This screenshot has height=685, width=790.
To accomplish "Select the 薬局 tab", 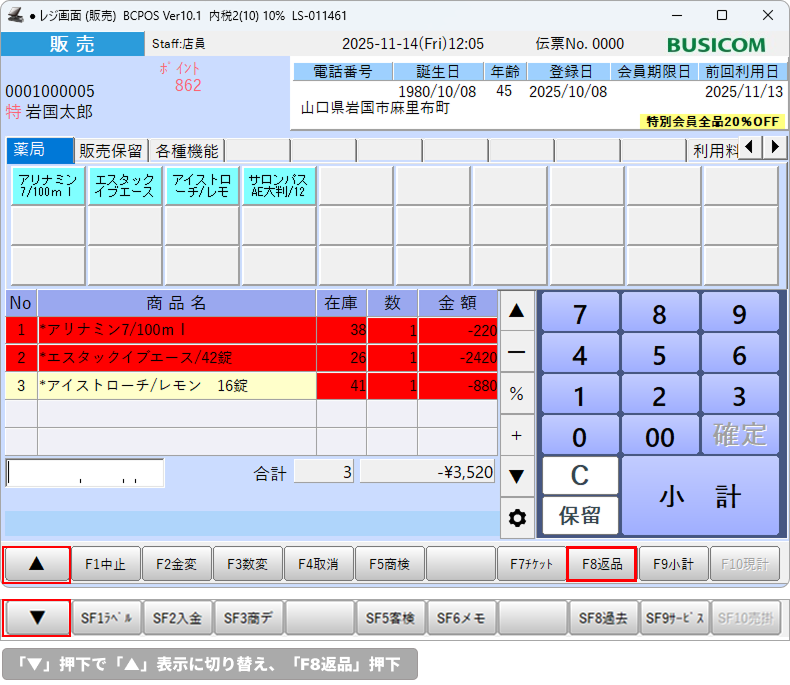I will click(x=38, y=151).
